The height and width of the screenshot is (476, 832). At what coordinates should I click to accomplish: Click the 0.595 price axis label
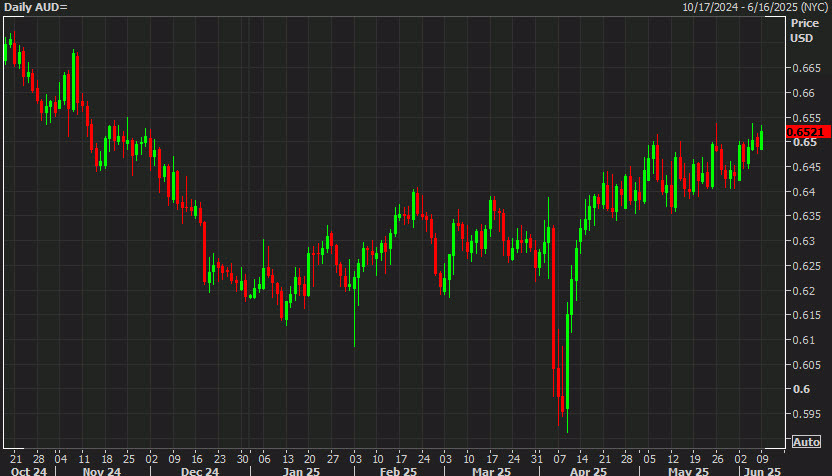click(x=806, y=414)
